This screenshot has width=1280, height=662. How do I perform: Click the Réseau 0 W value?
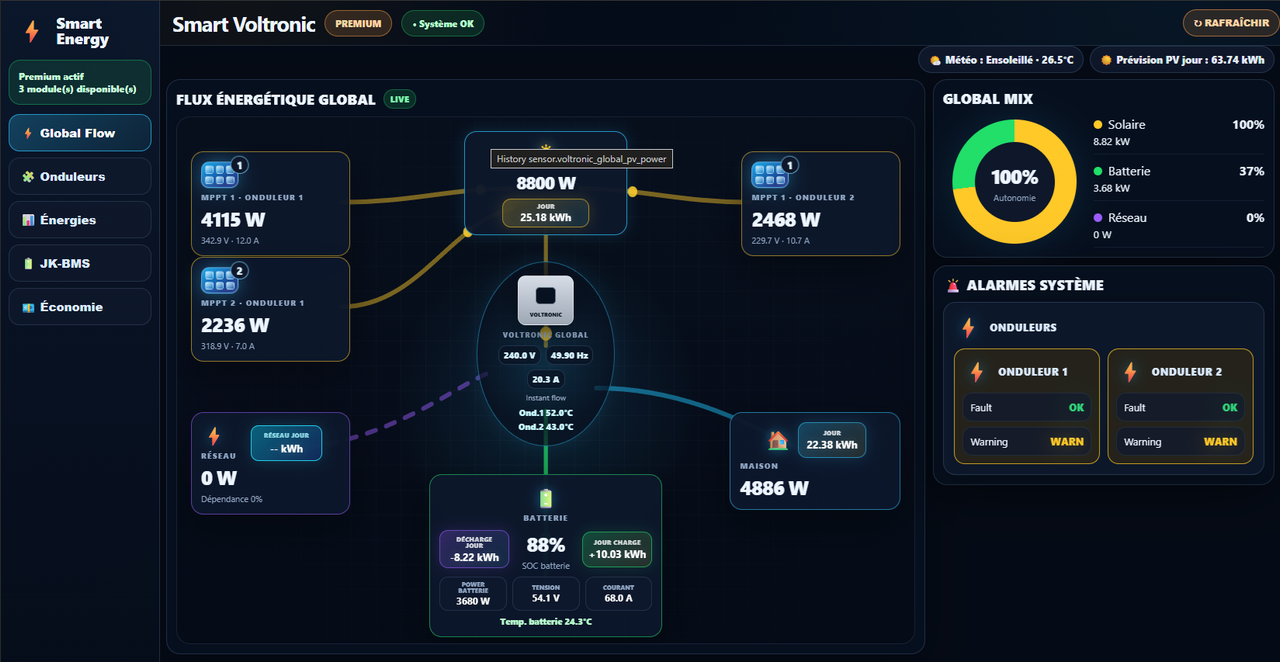coord(219,478)
